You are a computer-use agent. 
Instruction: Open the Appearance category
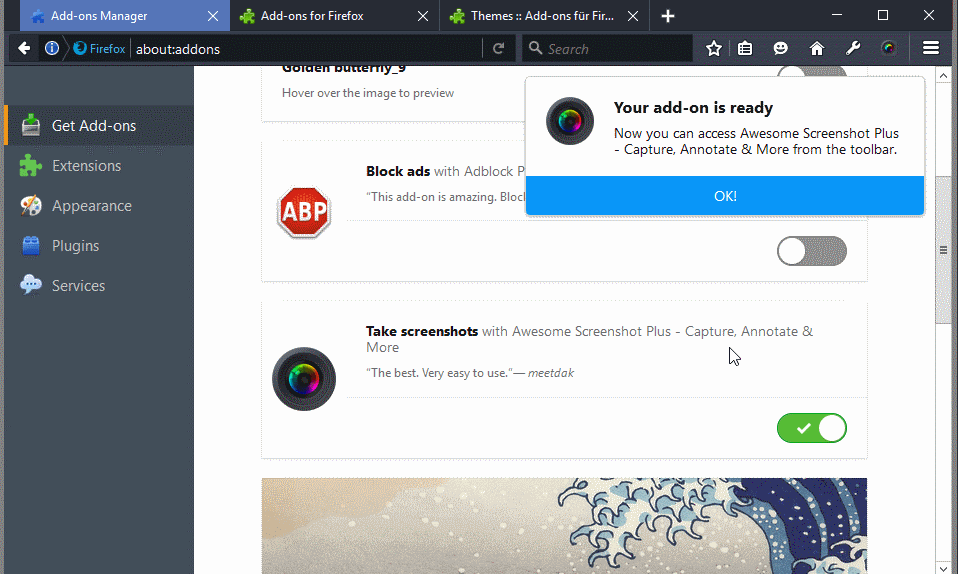pos(99,205)
